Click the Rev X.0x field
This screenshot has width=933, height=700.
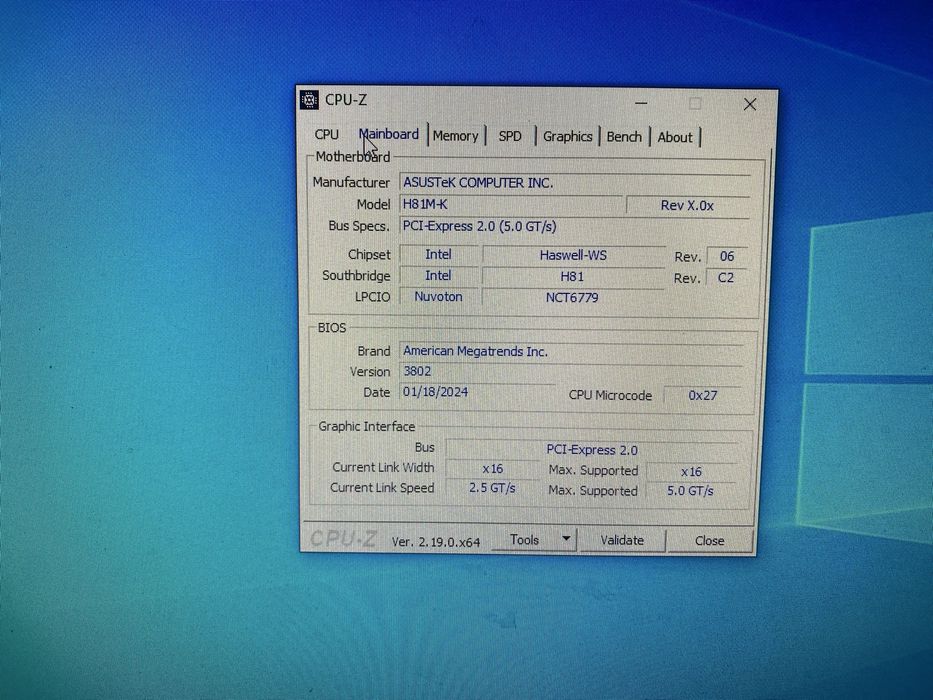687,205
